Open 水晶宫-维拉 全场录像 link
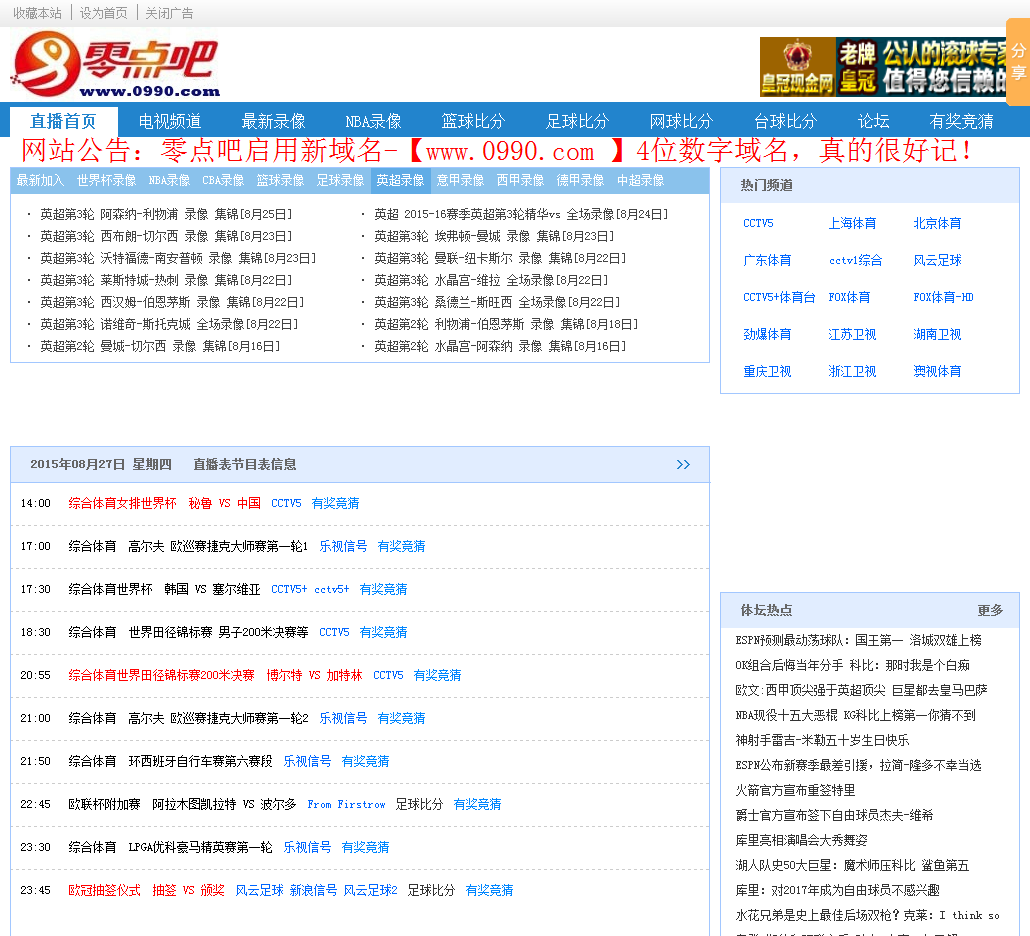 491,280
